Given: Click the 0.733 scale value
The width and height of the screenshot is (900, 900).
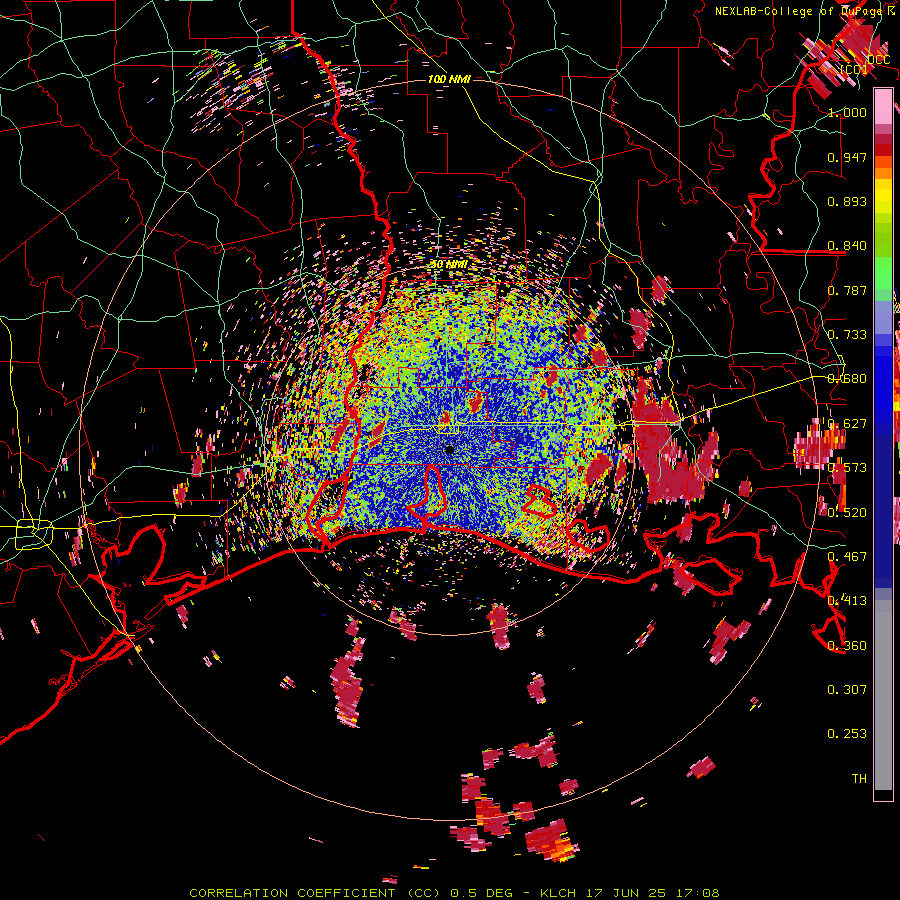Looking at the screenshot, I should [847, 335].
